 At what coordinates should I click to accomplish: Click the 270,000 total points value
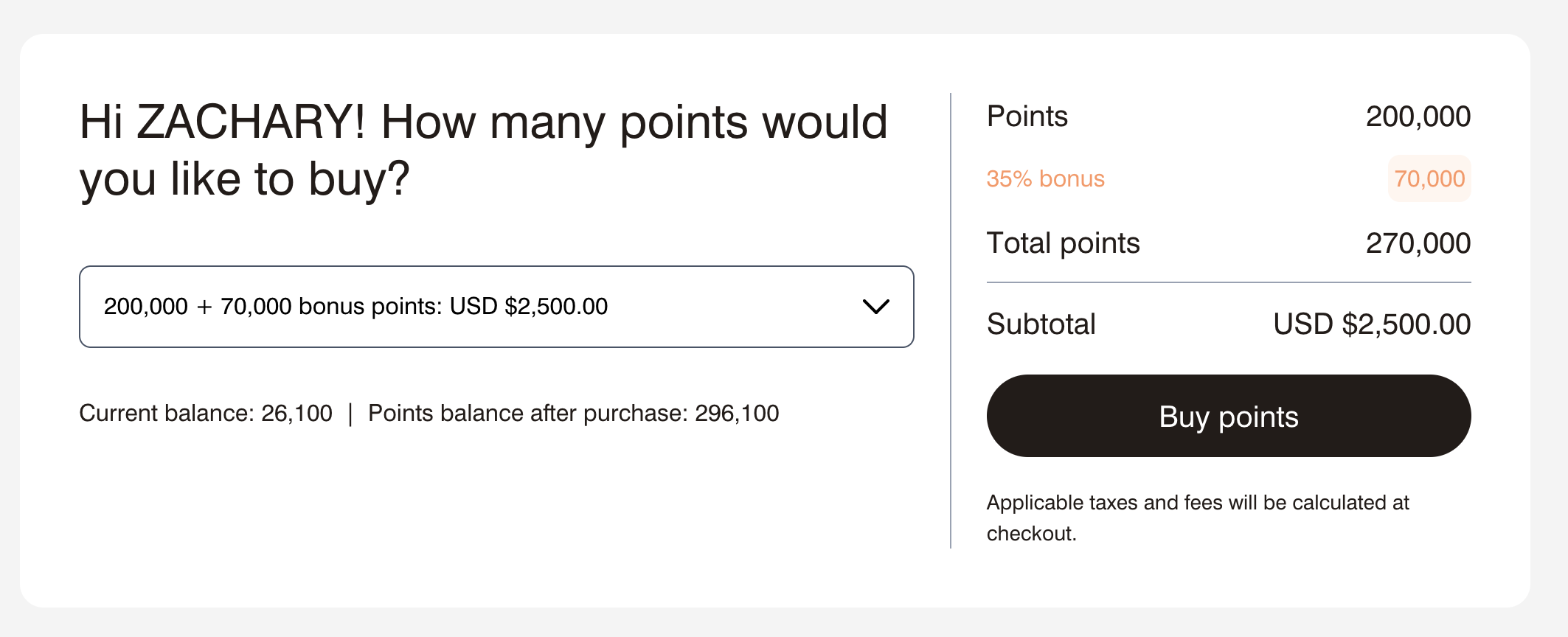[1418, 243]
